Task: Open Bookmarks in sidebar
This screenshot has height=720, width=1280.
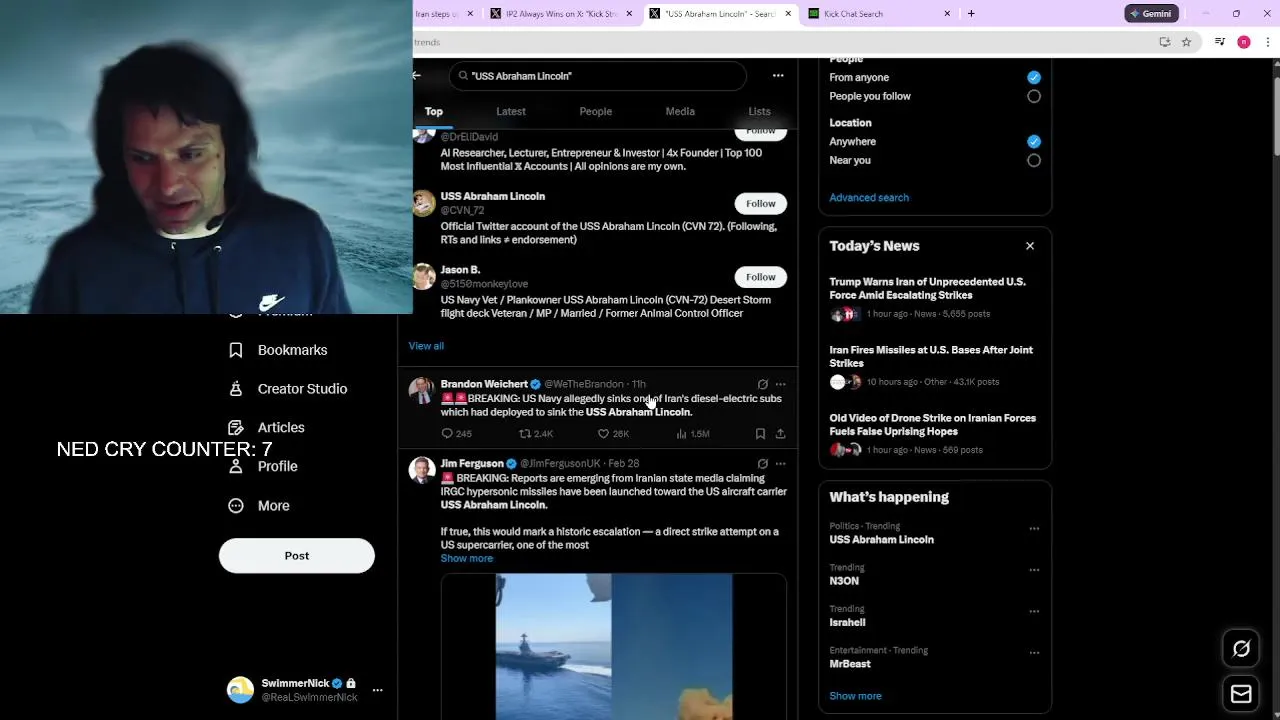Action: click(278, 350)
